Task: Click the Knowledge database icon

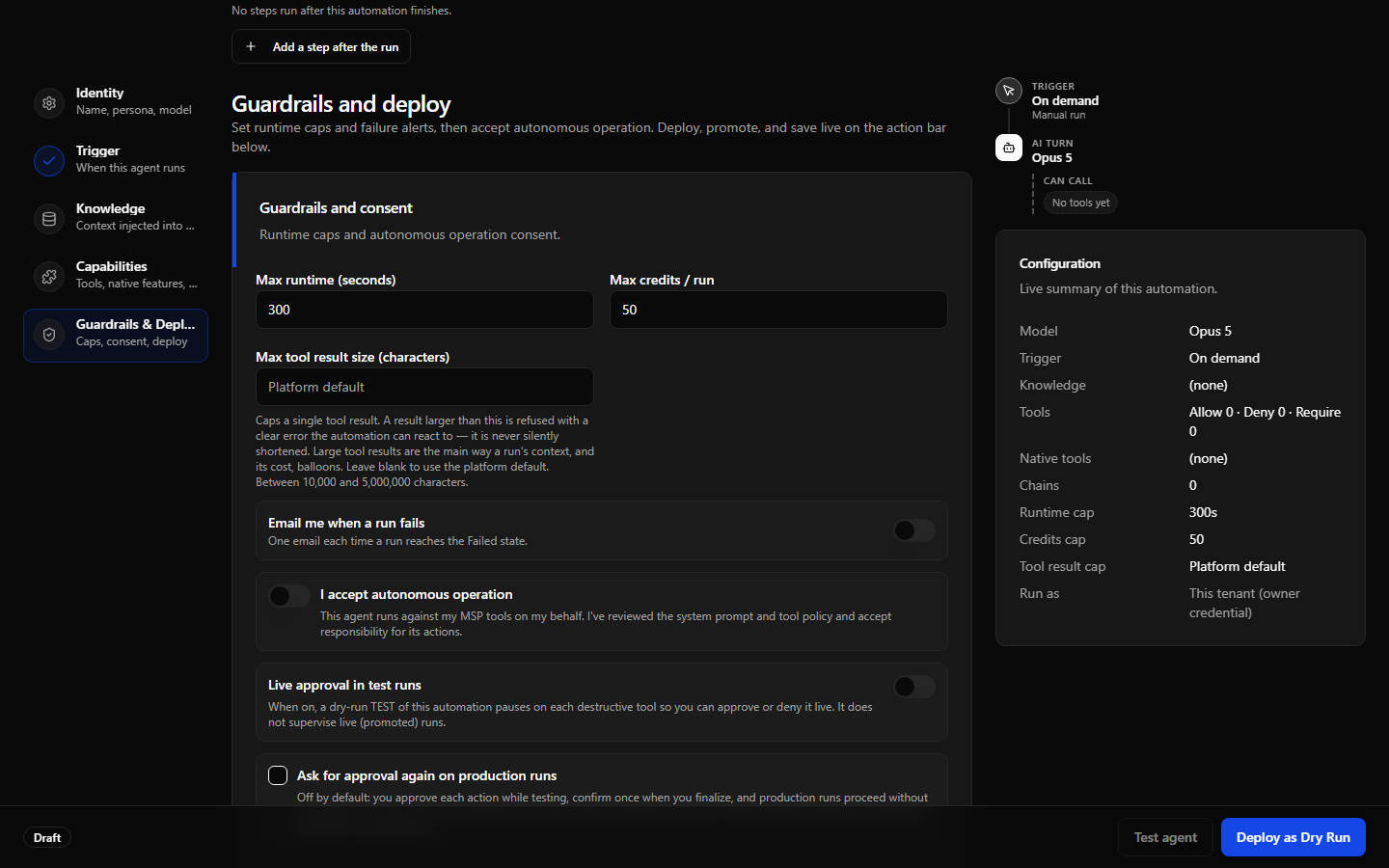Action: coord(49,219)
